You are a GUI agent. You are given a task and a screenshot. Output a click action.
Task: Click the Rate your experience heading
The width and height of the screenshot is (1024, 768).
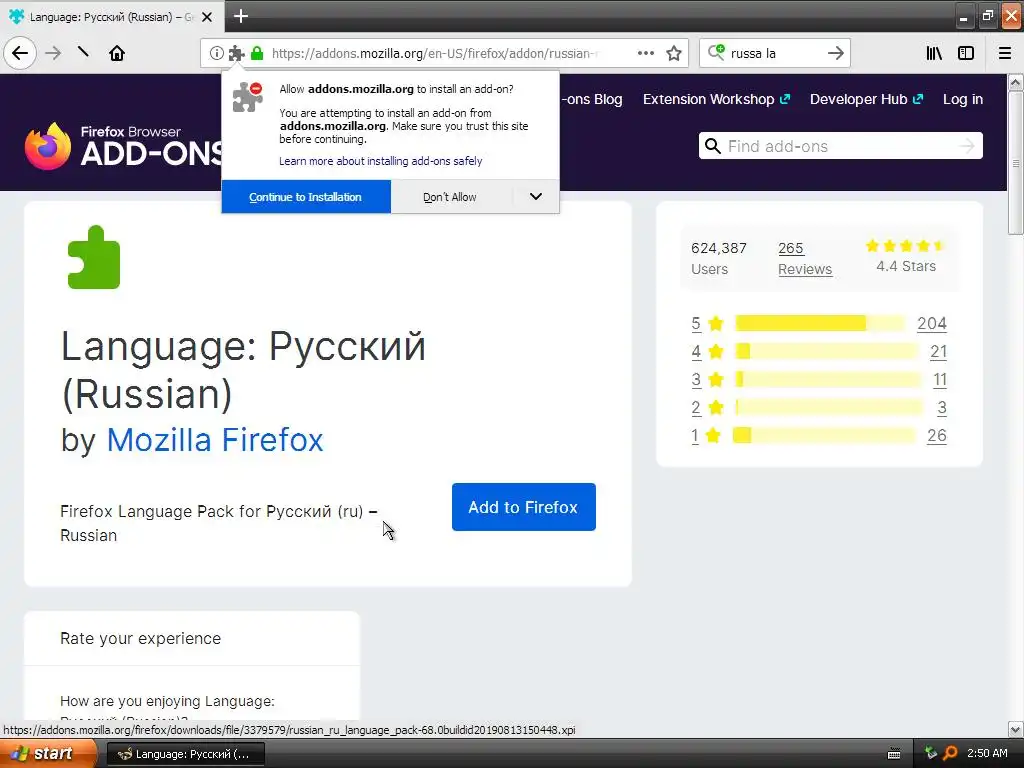click(140, 638)
